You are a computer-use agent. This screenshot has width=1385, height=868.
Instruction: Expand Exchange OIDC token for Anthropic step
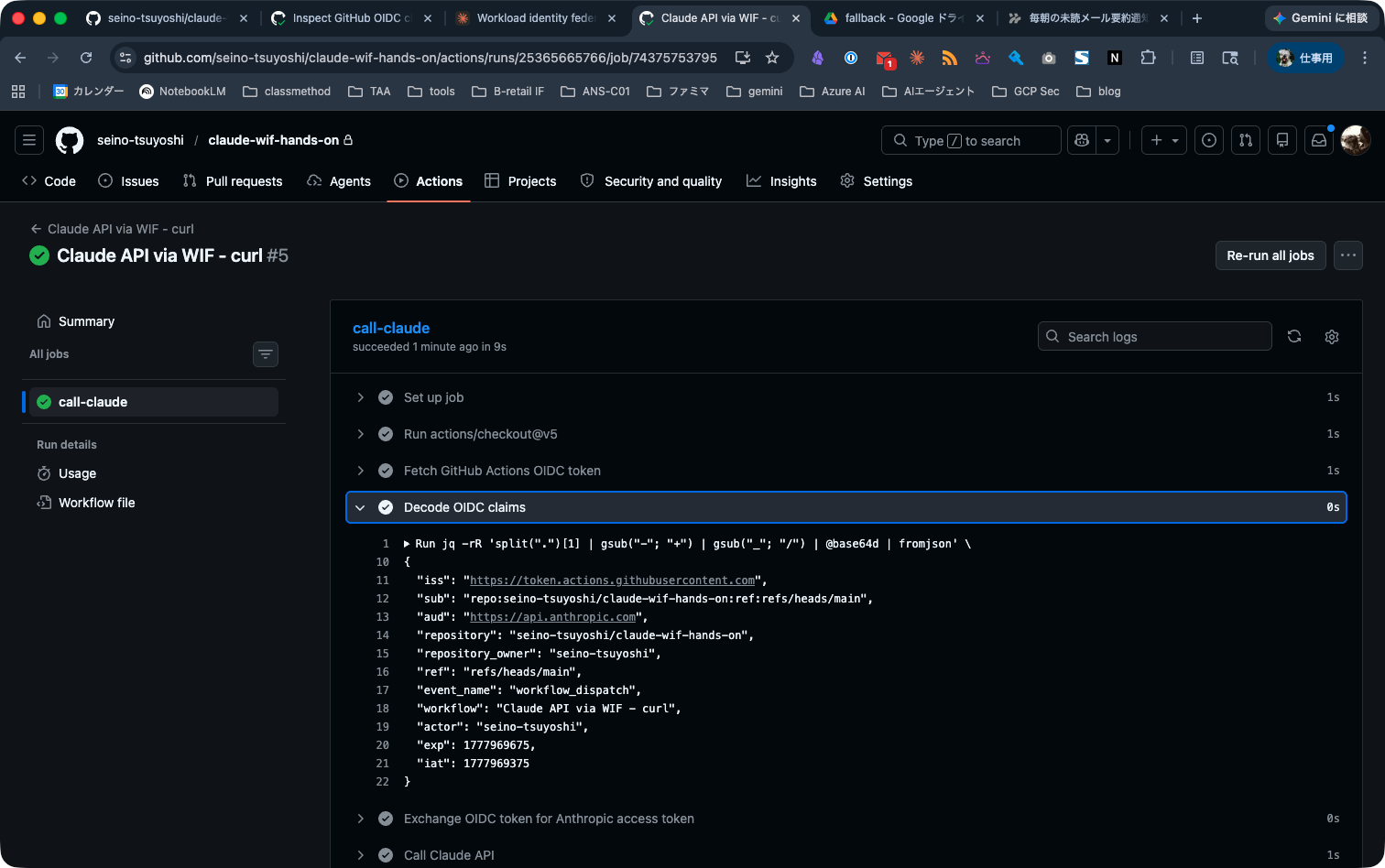point(846,819)
